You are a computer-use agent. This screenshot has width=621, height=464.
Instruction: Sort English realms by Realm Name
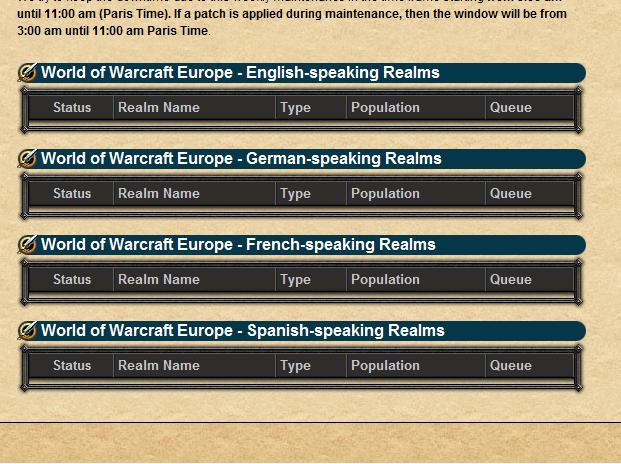pyautogui.click(x=159, y=107)
